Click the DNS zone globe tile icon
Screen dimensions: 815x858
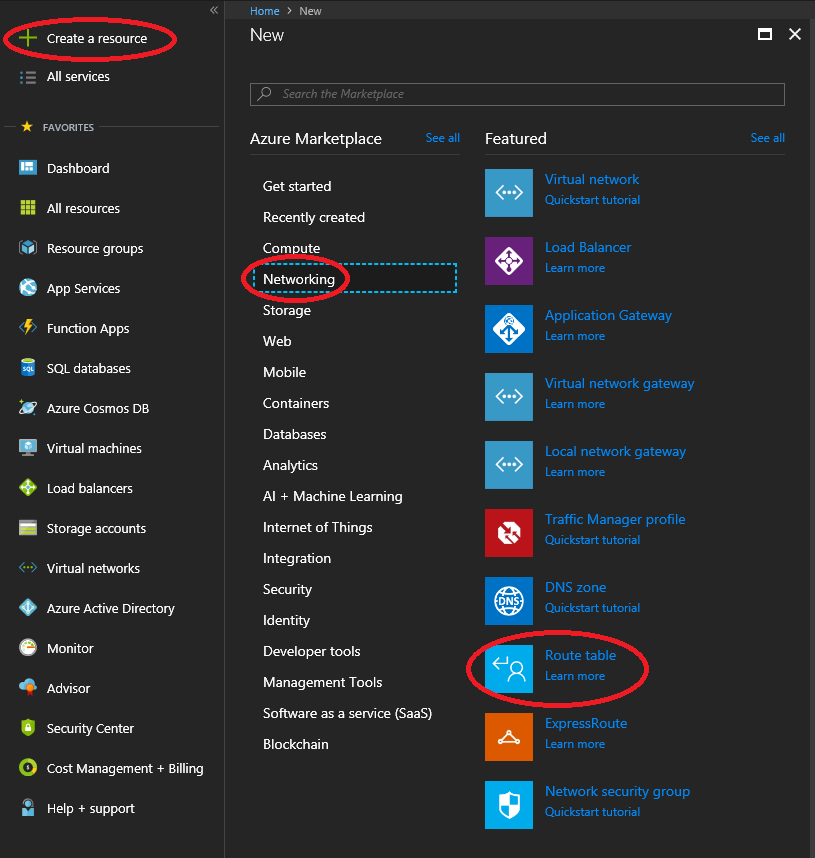pyautogui.click(x=508, y=601)
